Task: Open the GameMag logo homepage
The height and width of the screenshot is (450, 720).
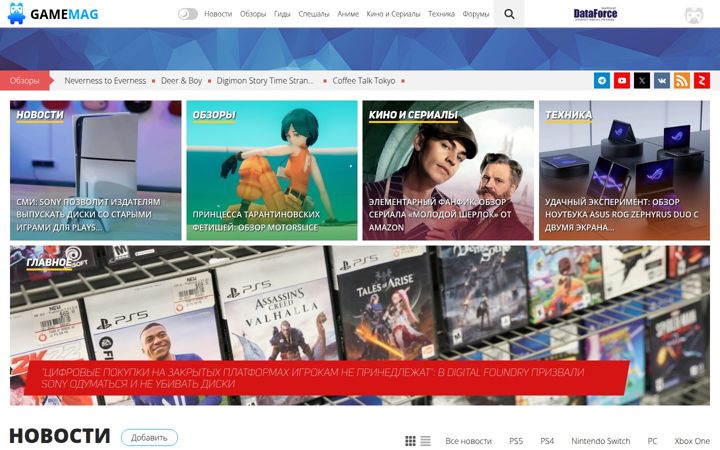Action: click(53, 14)
